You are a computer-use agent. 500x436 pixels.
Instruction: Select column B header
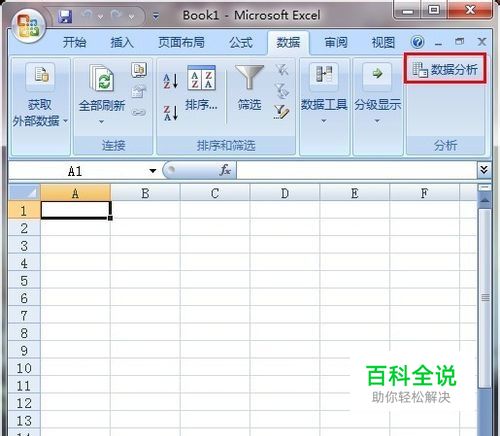coord(145,193)
